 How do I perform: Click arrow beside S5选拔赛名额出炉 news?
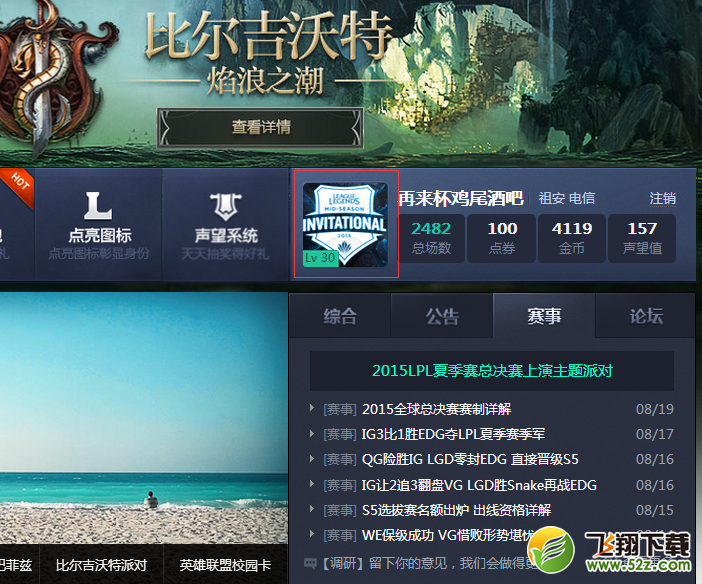pyautogui.click(x=312, y=508)
